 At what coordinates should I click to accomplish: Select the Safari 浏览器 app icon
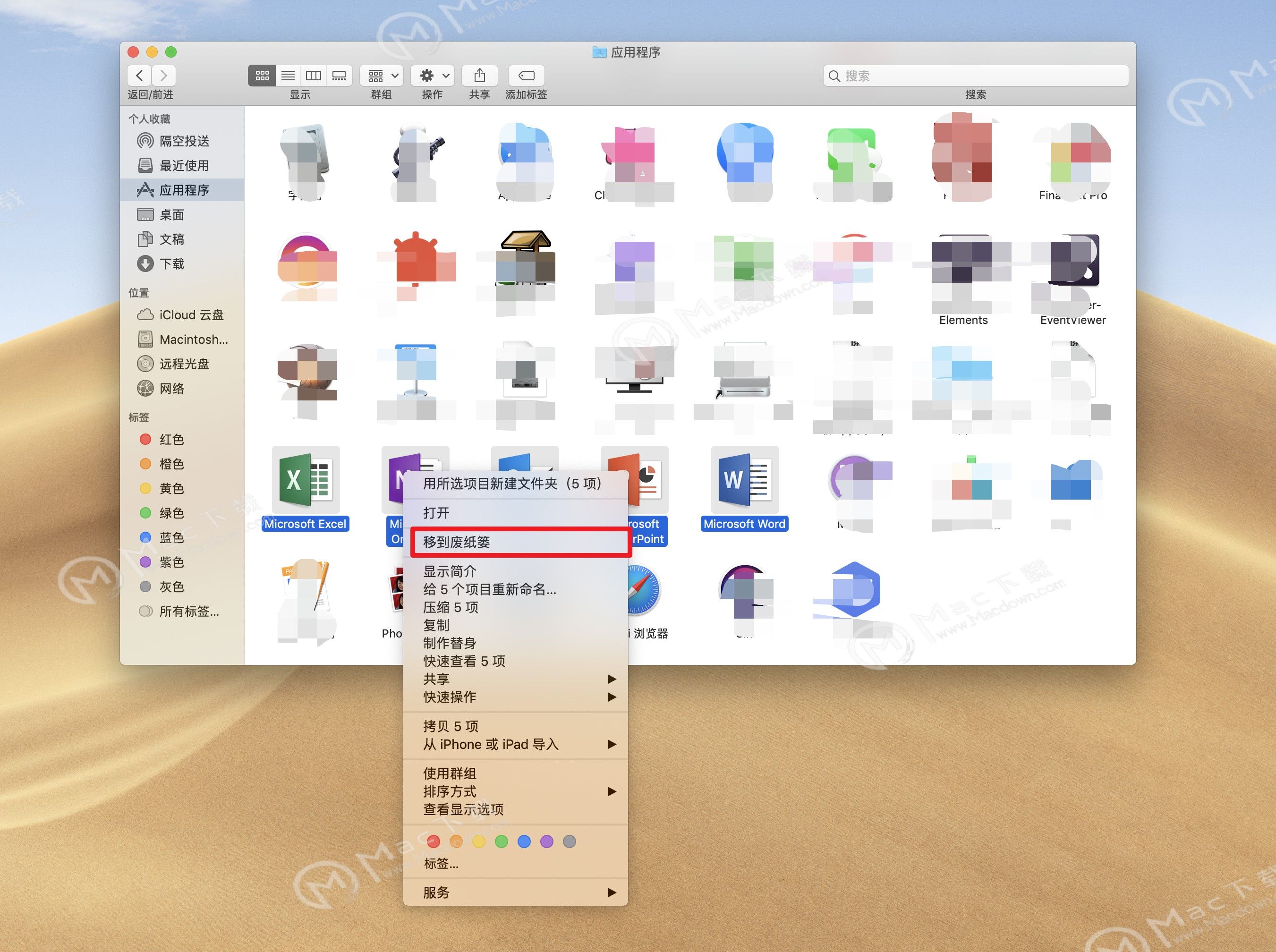(644, 589)
